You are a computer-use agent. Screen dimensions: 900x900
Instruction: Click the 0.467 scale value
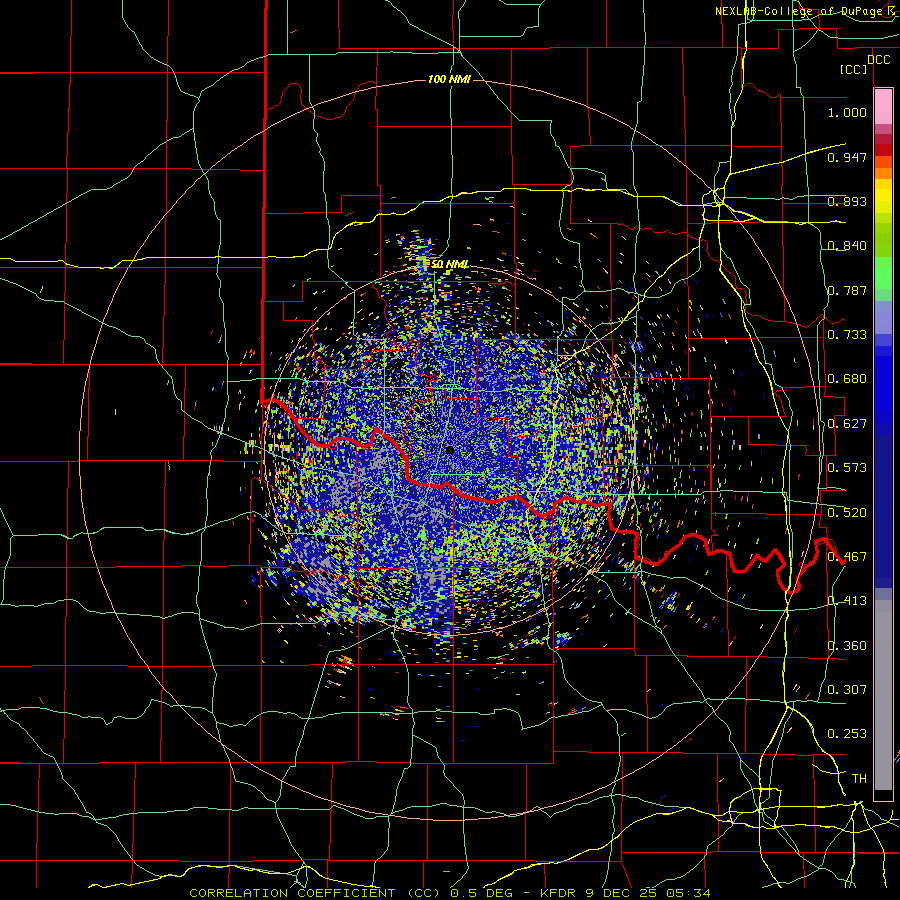pyautogui.click(x=847, y=557)
